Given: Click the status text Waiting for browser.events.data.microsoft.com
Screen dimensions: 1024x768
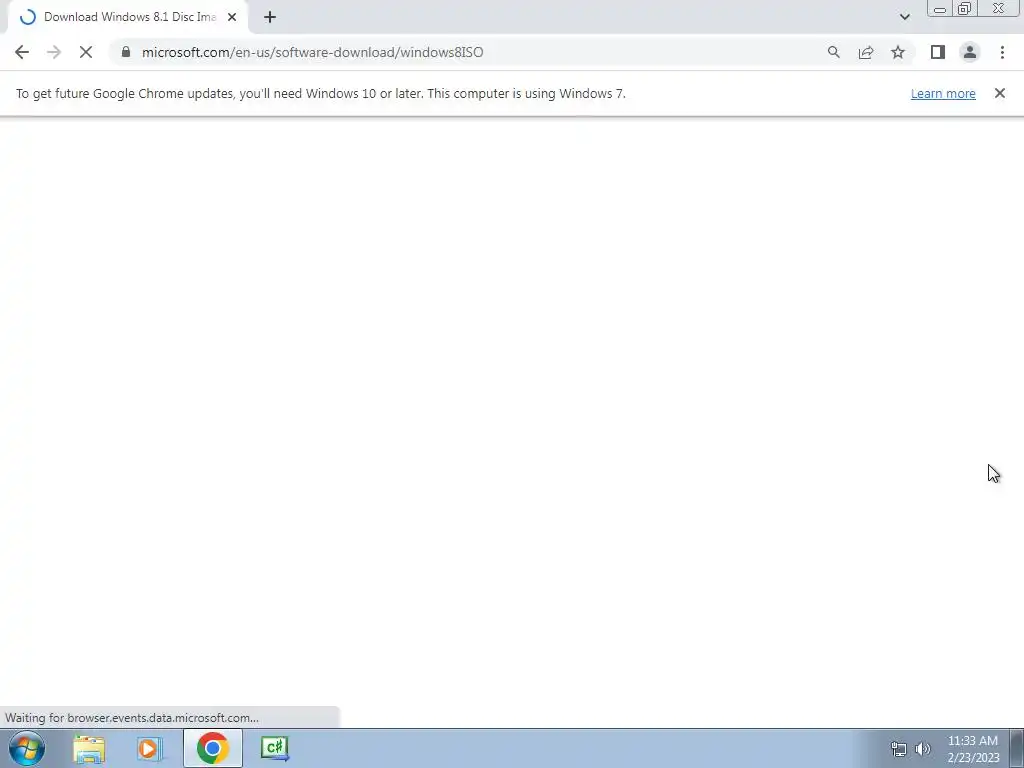Looking at the screenshot, I should point(132,718).
